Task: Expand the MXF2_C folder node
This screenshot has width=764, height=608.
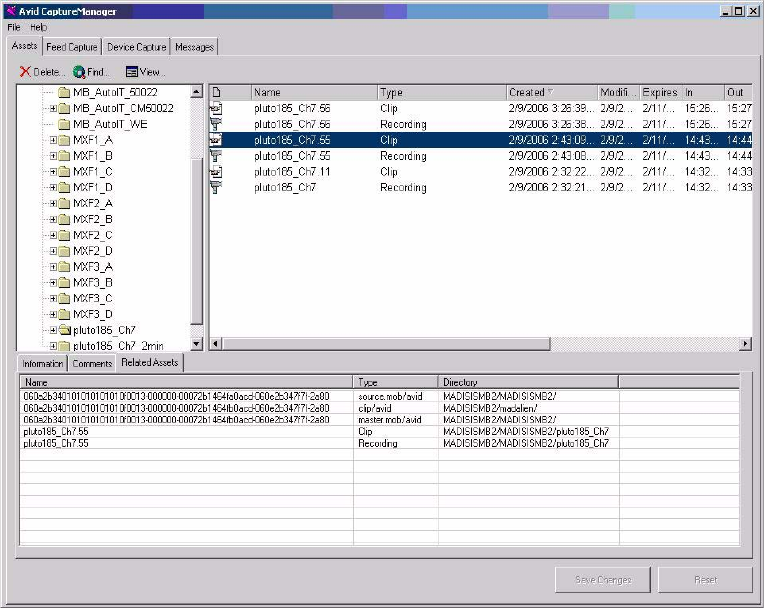Action: tap(53, 235)
